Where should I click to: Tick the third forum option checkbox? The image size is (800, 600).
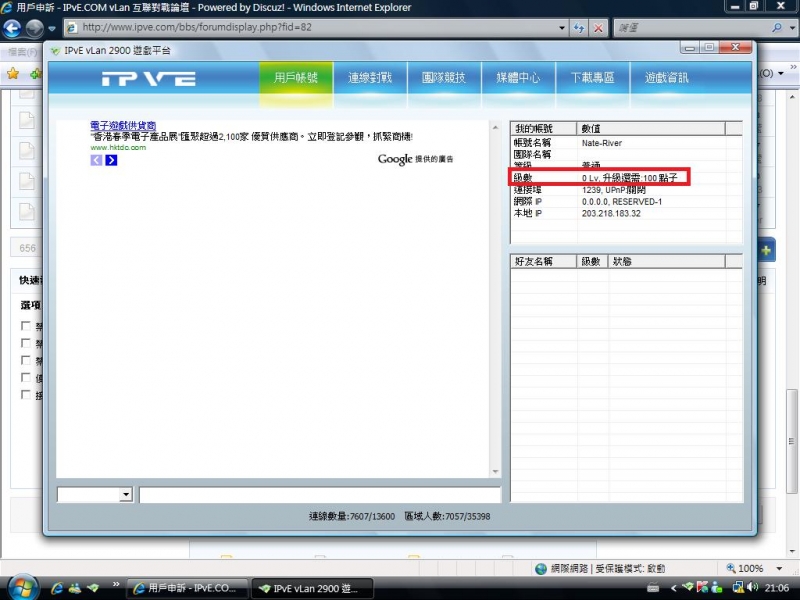(x=26, y=360)
